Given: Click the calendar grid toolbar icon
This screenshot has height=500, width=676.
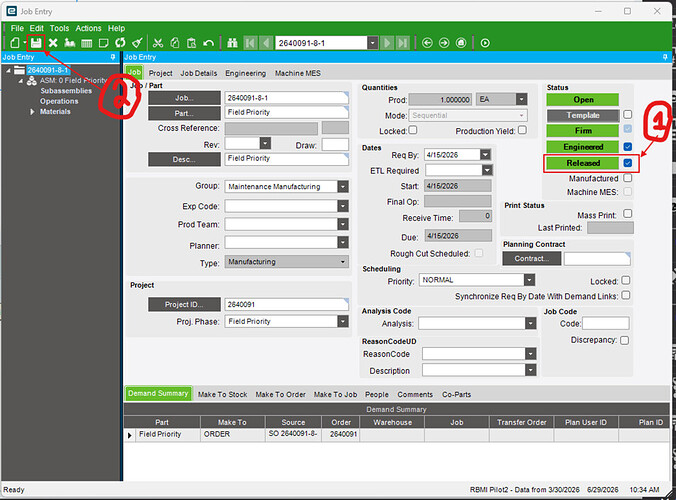Looking at the screenshot, I should [87, 43].
